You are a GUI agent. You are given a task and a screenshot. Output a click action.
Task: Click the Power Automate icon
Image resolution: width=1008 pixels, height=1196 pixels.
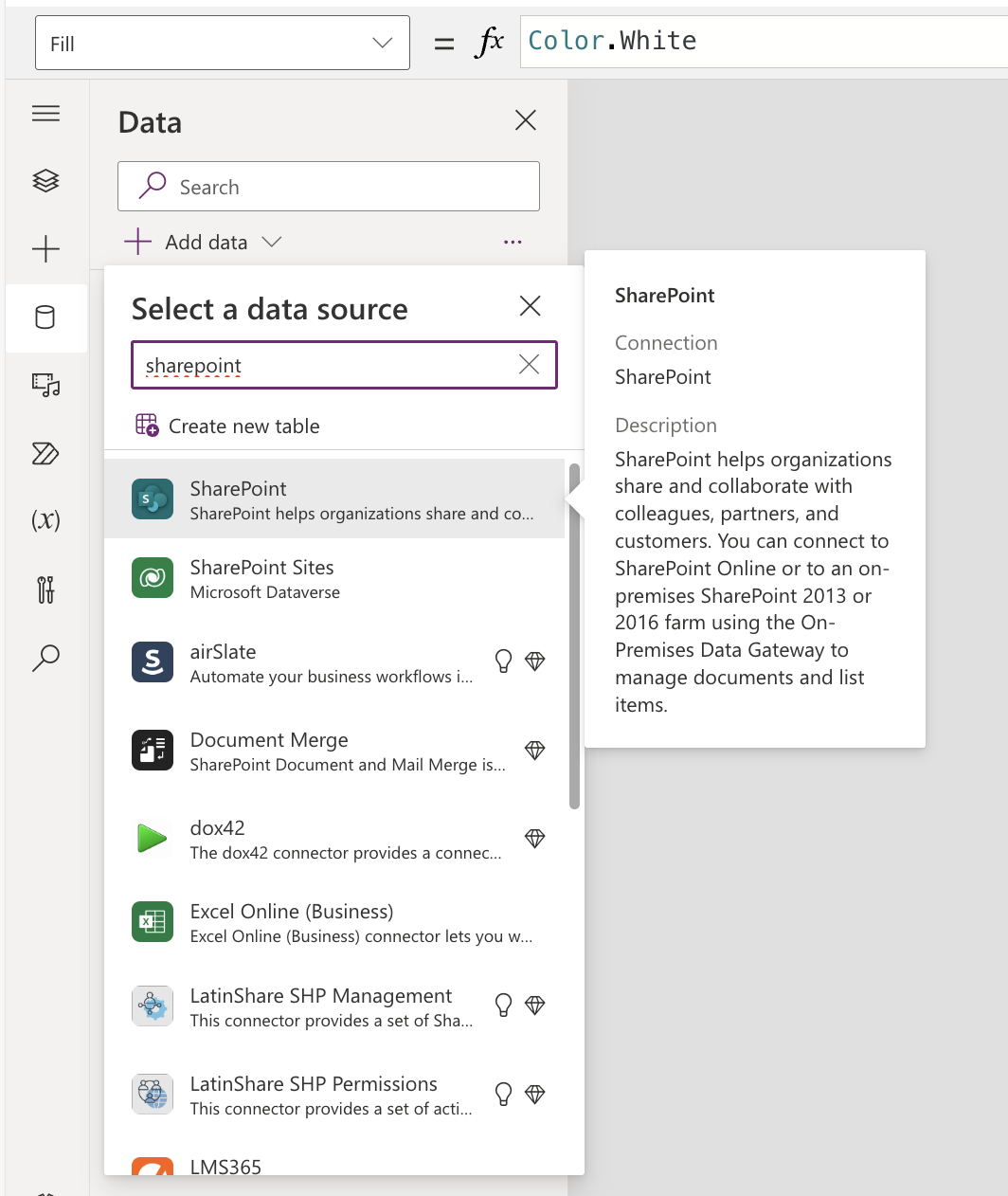pos(45,454)
